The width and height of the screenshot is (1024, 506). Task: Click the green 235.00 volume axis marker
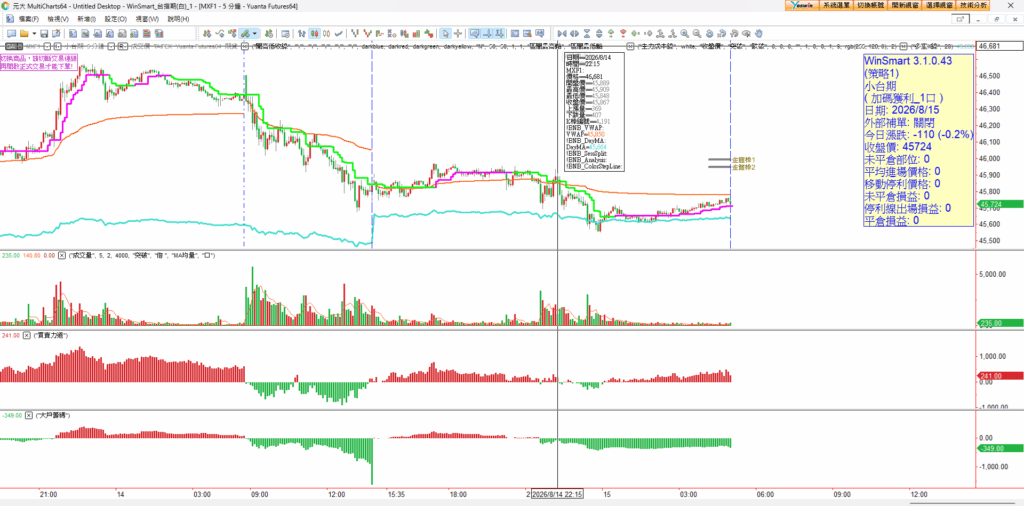pyautogui.click(x=1000, y=323)
